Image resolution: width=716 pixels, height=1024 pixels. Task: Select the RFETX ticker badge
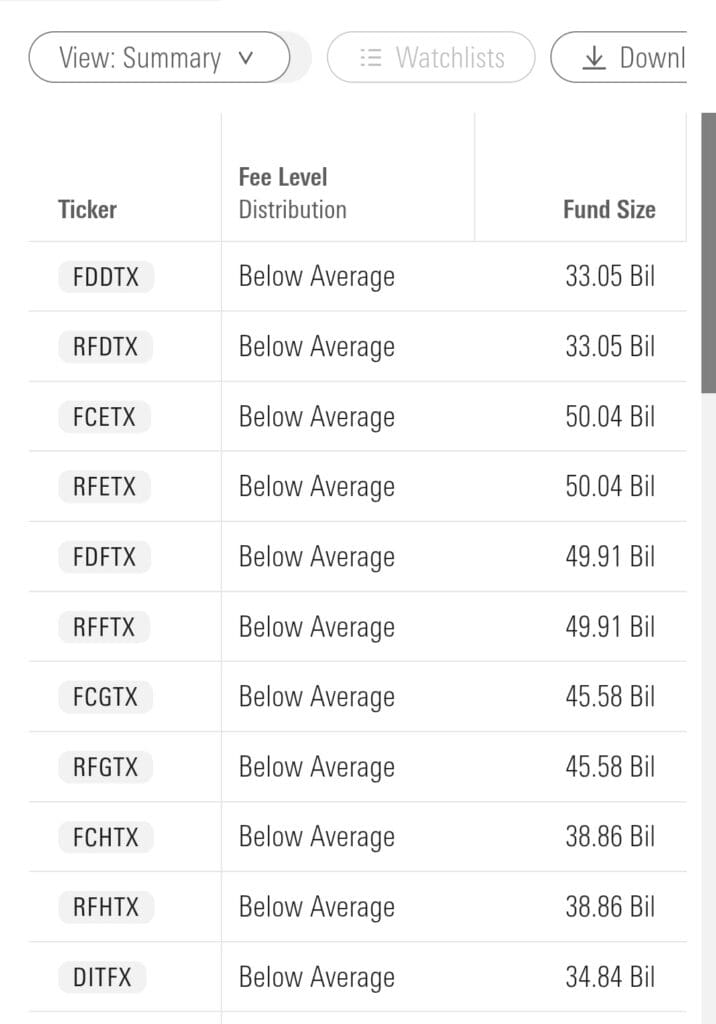click(105, 487)
